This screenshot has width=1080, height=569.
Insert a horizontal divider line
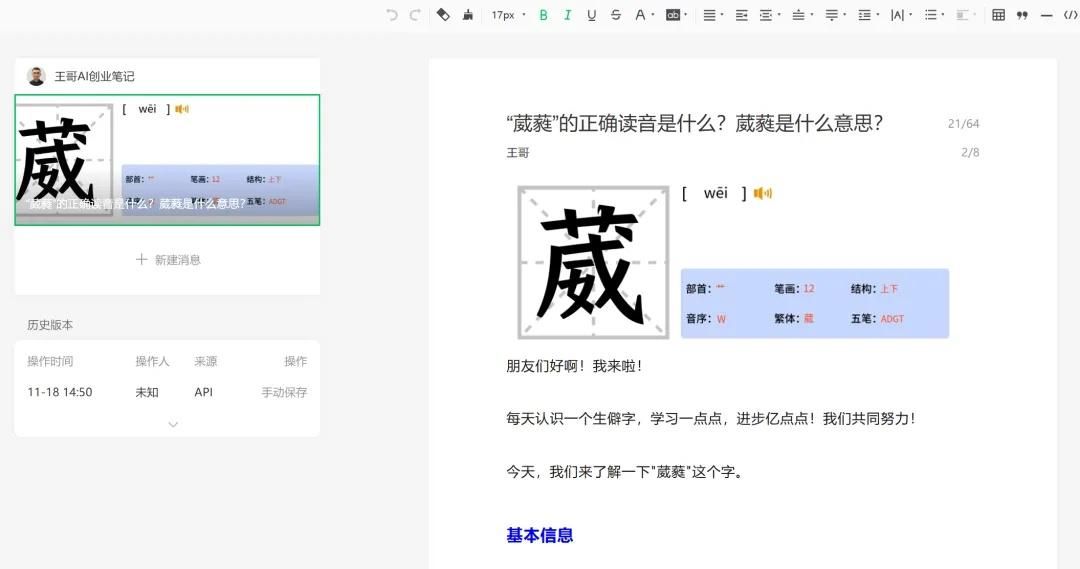click(x=1046, y=15)
